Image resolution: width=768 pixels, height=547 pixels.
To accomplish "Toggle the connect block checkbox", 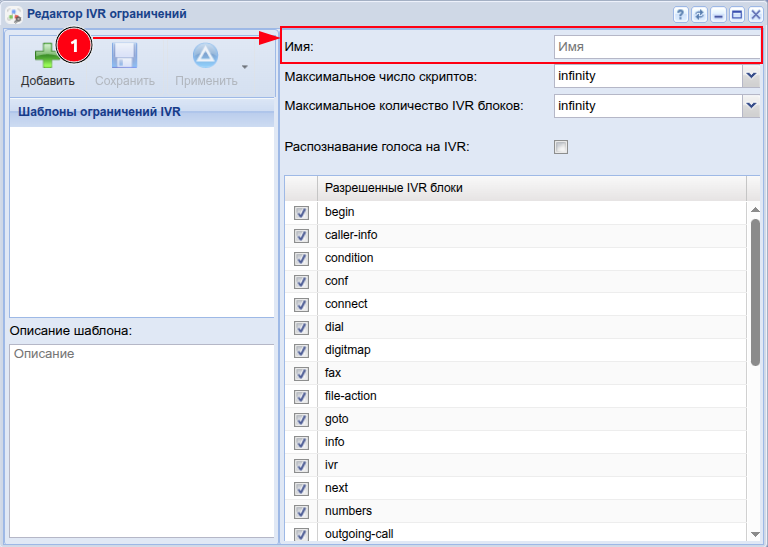I will point(301,305).
